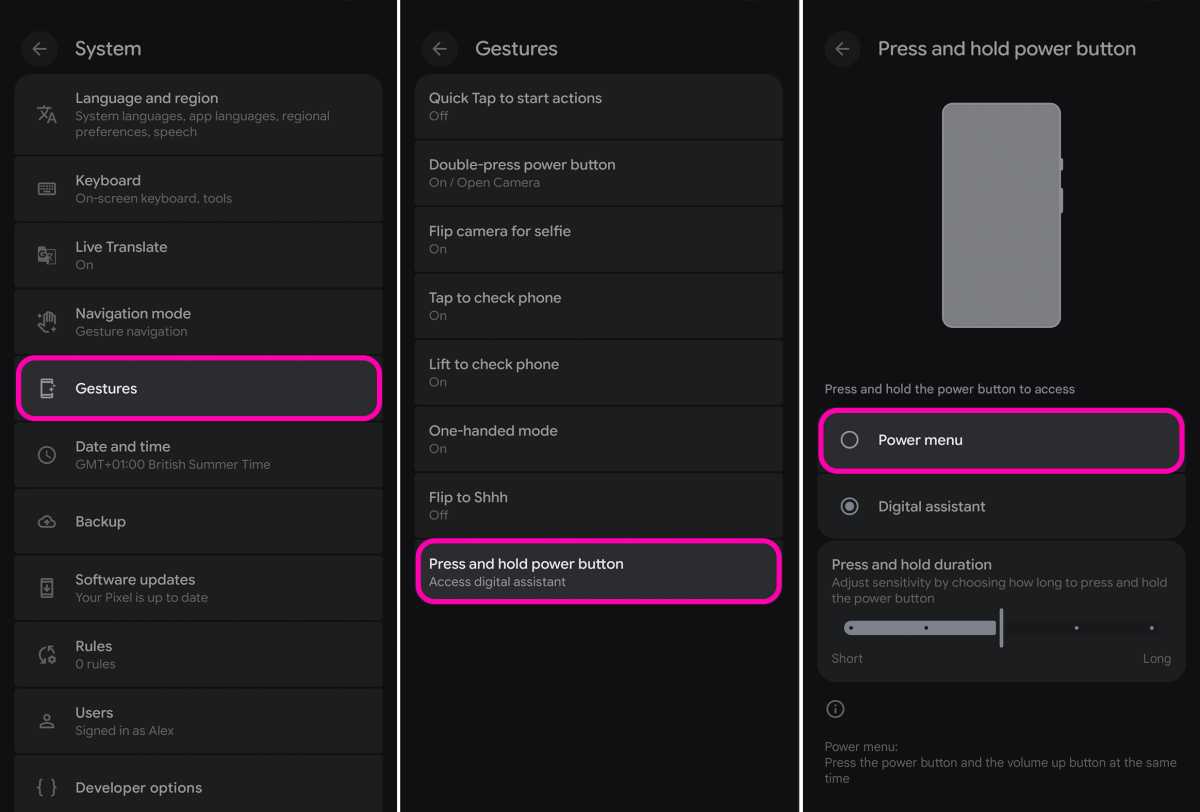The height and width of the screenshot is (812, 1200).
Task: Tap the info icon below the slider
Action: pyautogui.click(x=836, y=709)
